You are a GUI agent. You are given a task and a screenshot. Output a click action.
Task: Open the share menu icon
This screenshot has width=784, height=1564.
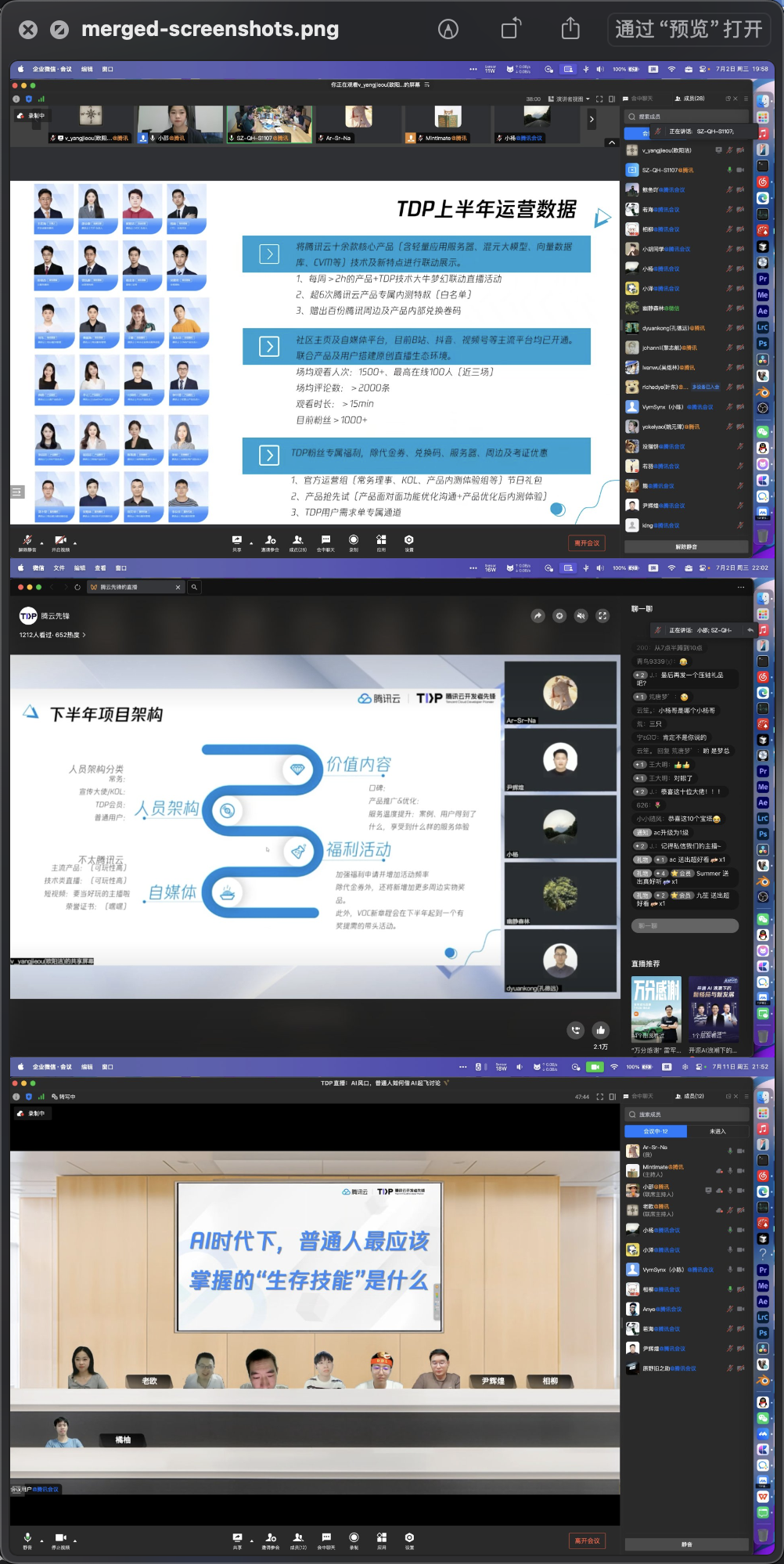(571, 28)
